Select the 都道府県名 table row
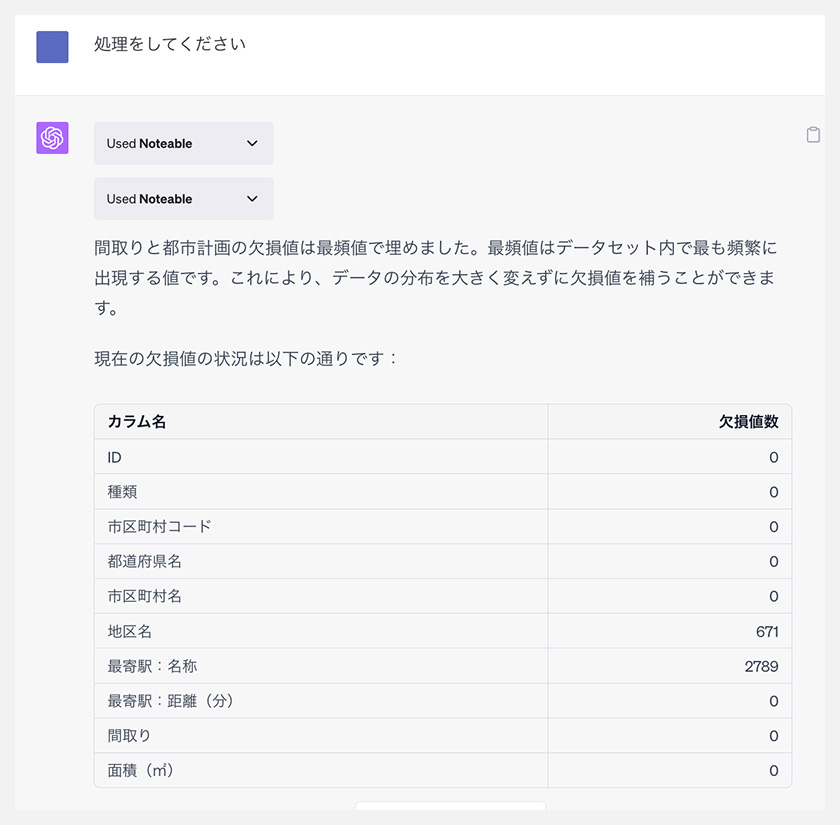 [x=443, y=561]
